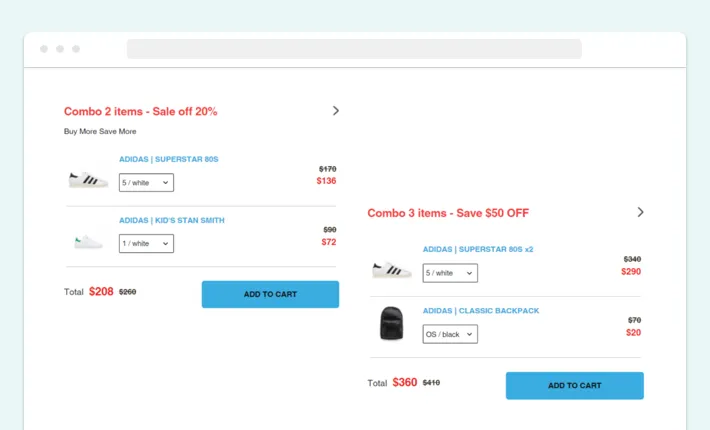The height and width of the screenshot is (430, 710).
Task: Click the $290 sale price
Action: (631, 272)
